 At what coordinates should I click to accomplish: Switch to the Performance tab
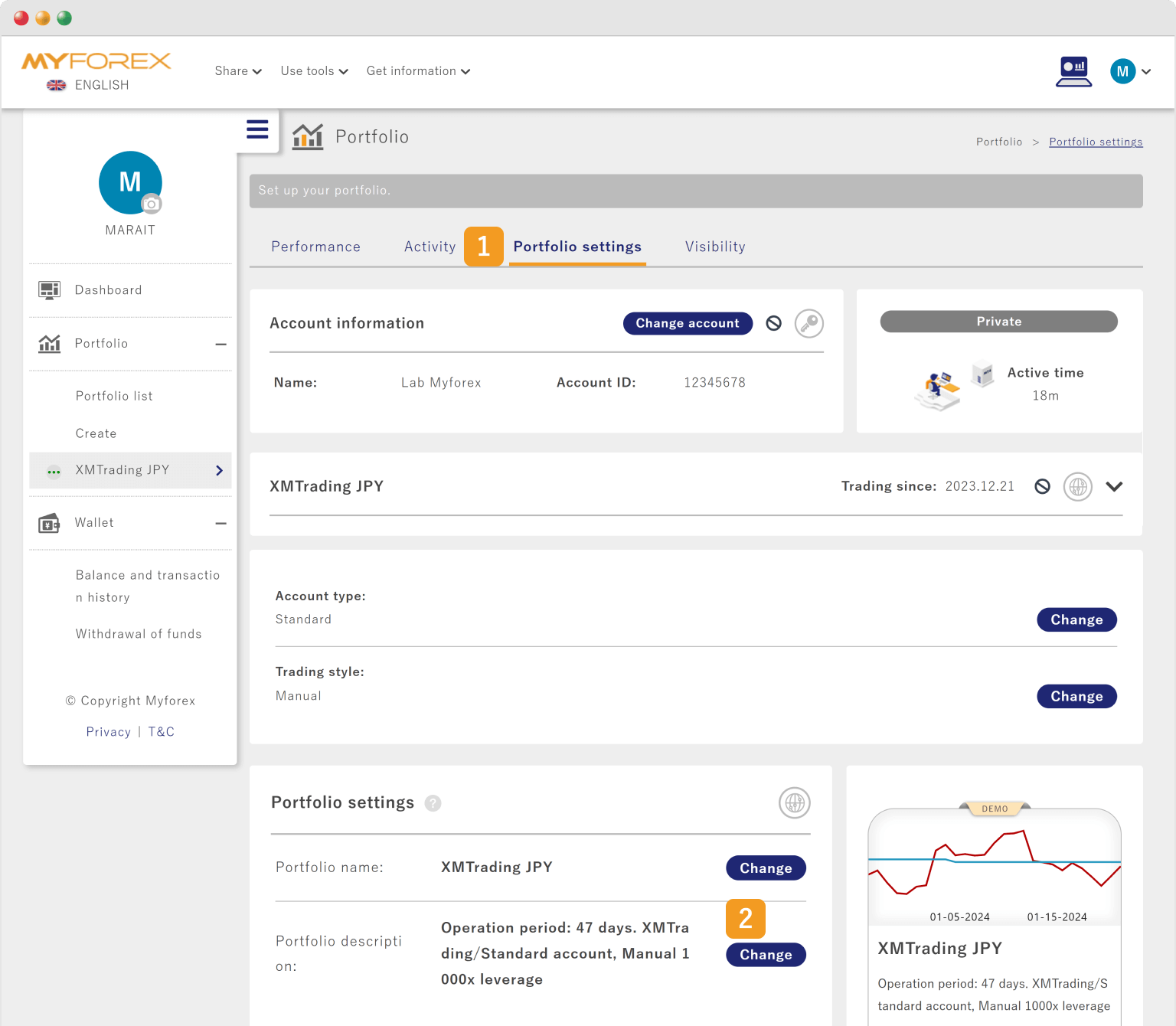(x=315, y=247)
